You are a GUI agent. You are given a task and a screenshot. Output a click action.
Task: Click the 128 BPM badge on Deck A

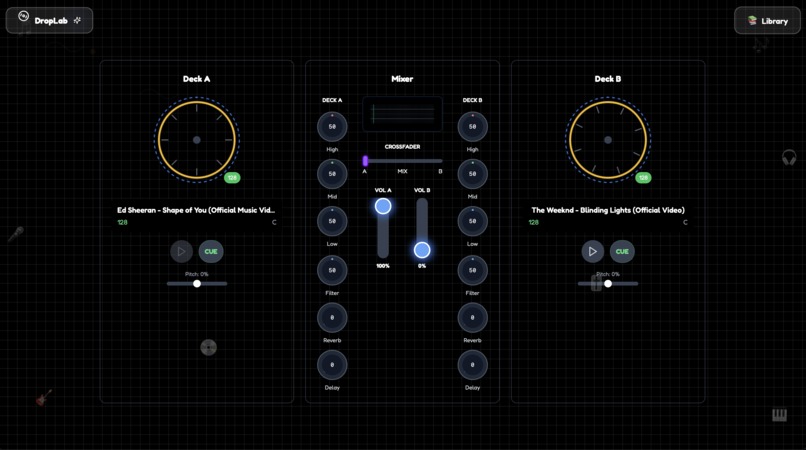(232, 177)
